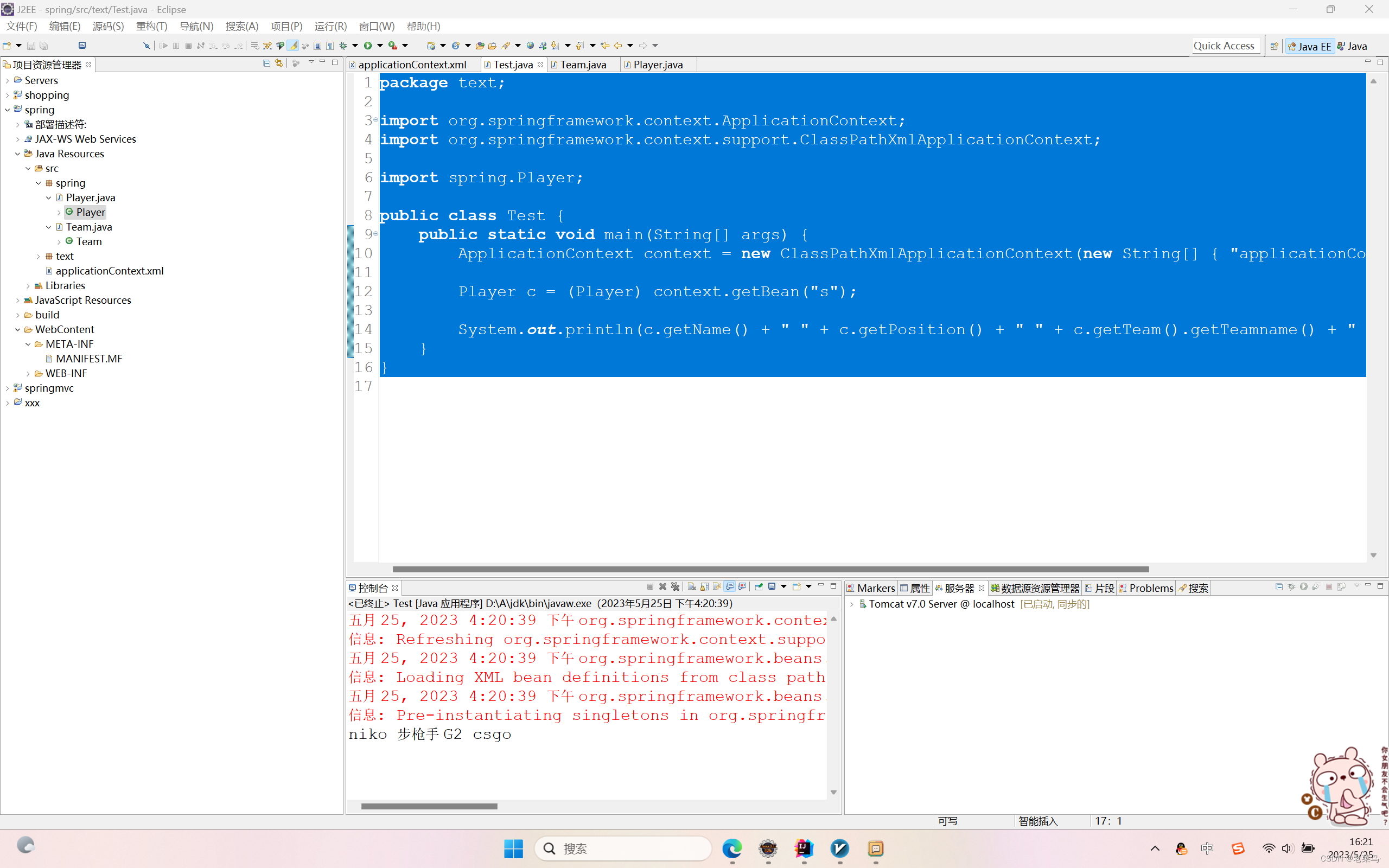Open the Run button dropdown arrow

(380, 46)
